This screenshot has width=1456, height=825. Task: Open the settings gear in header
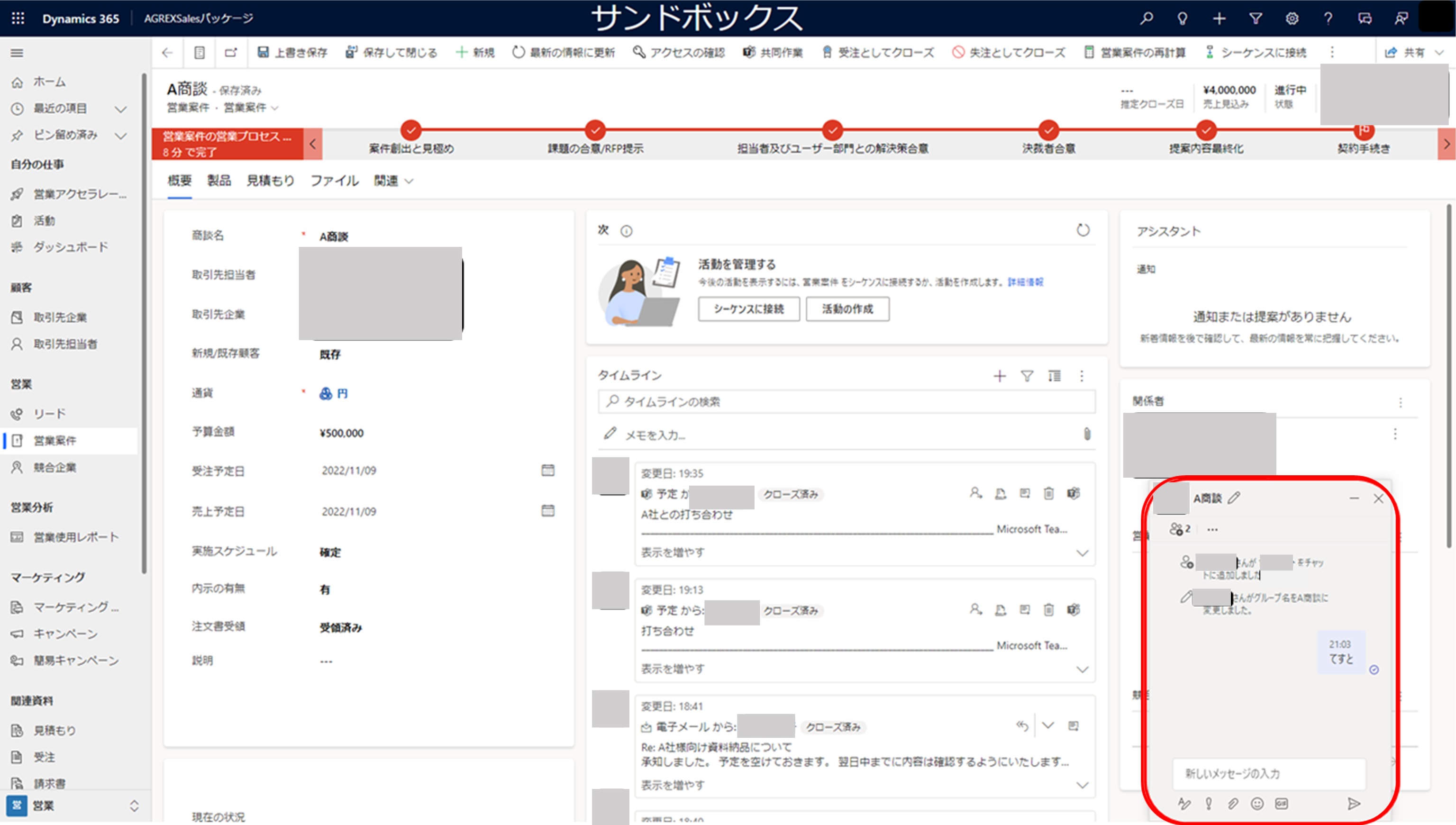[x=1292, y=18]
